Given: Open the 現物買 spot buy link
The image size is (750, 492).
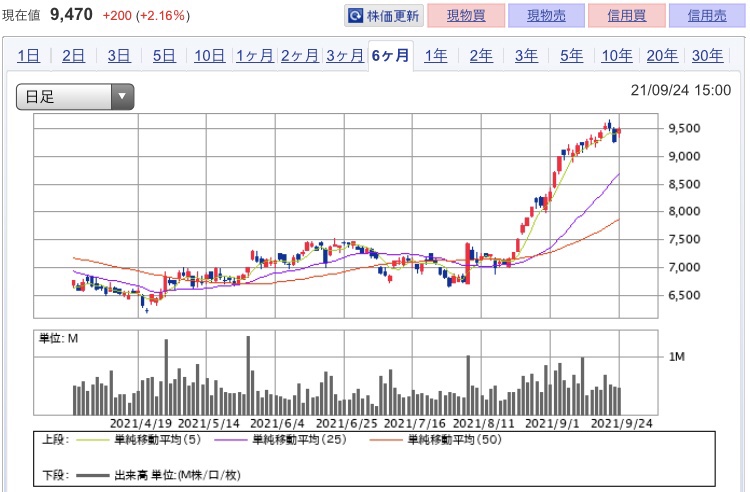Looking at the screenshot, I should (x=466, y=15).
